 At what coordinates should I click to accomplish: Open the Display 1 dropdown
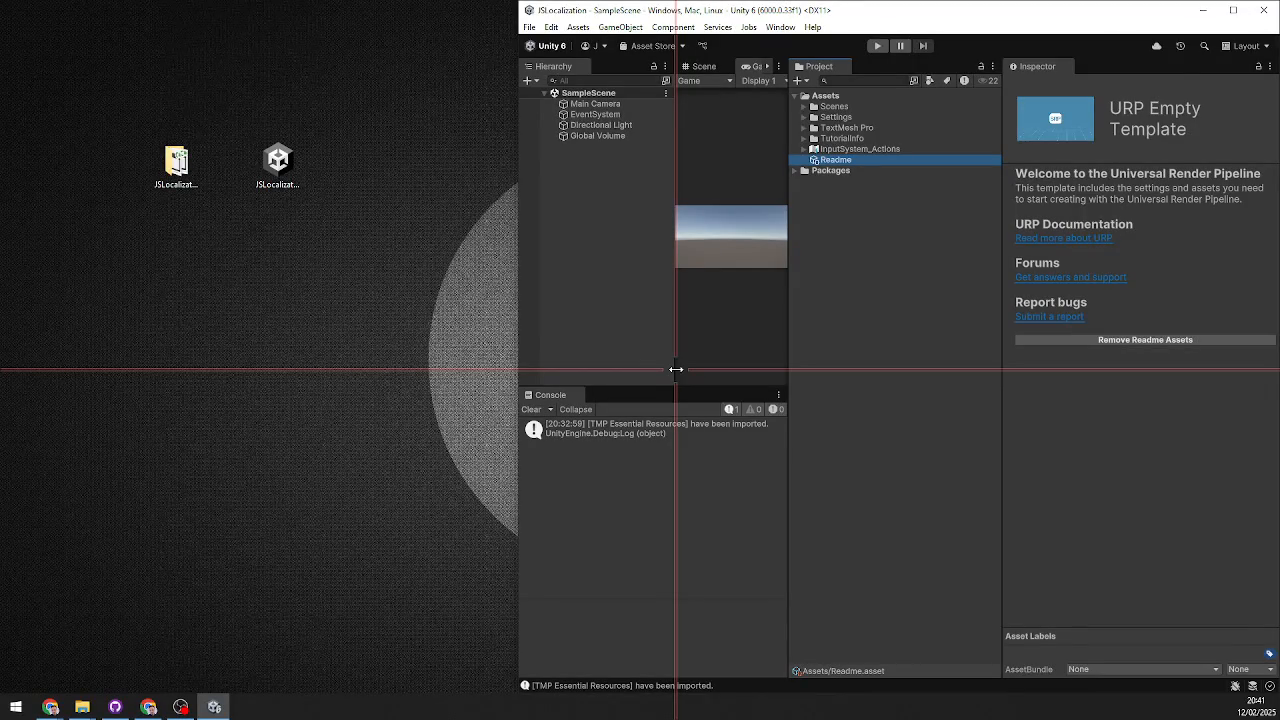click(x=762, y=81)
